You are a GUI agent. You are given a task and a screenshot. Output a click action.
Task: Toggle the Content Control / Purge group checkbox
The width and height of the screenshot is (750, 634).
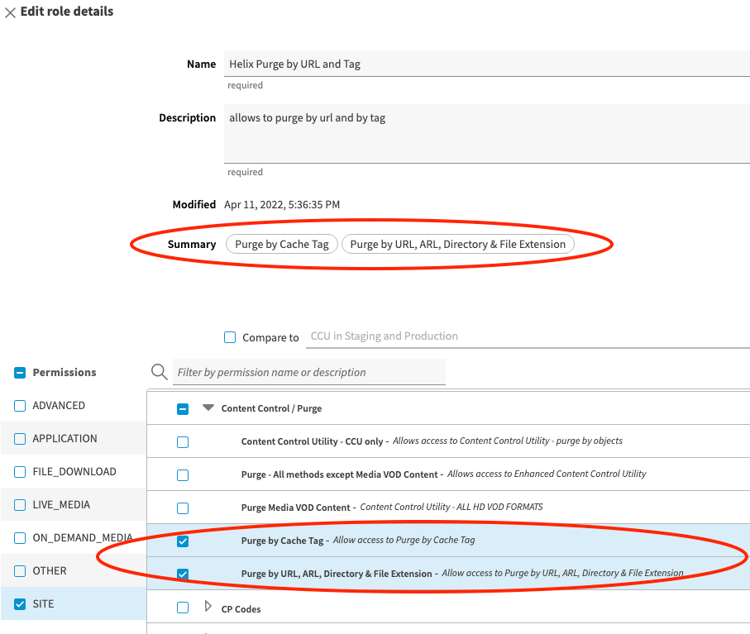(x=183, y=409)
